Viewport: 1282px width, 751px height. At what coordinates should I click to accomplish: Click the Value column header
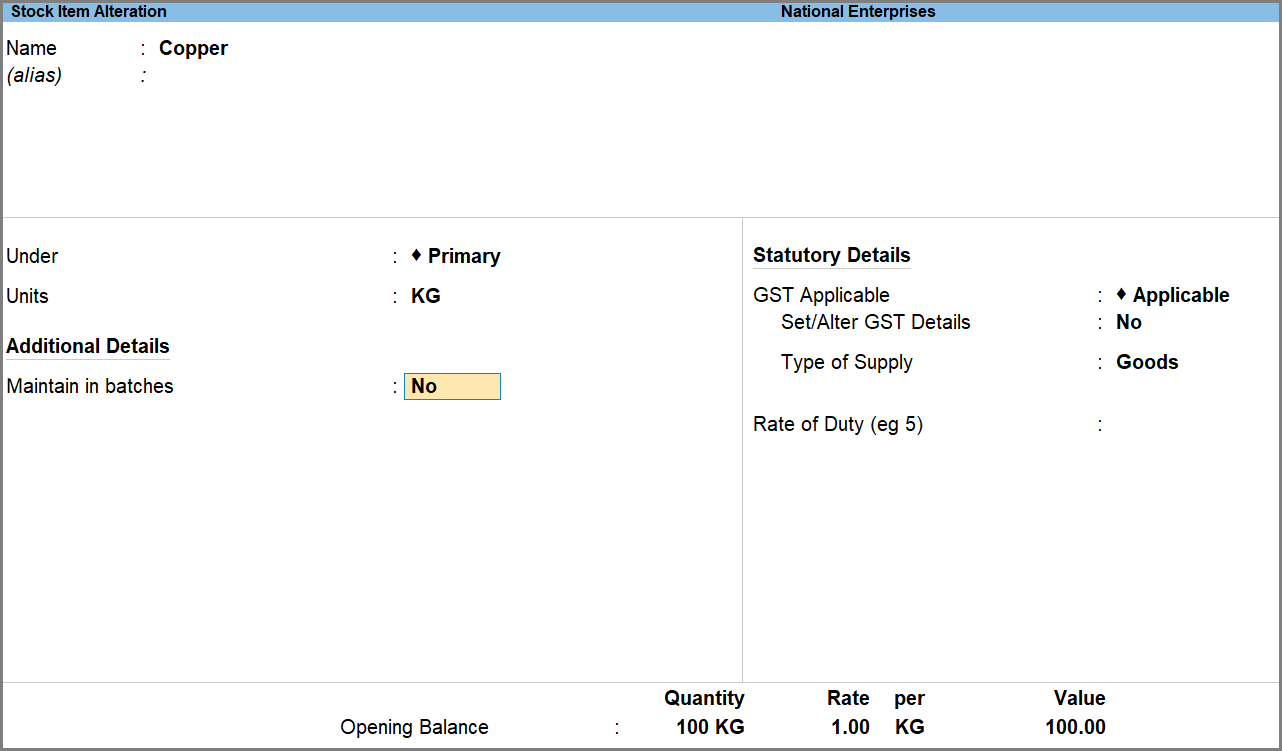[x=1080, y=698]
